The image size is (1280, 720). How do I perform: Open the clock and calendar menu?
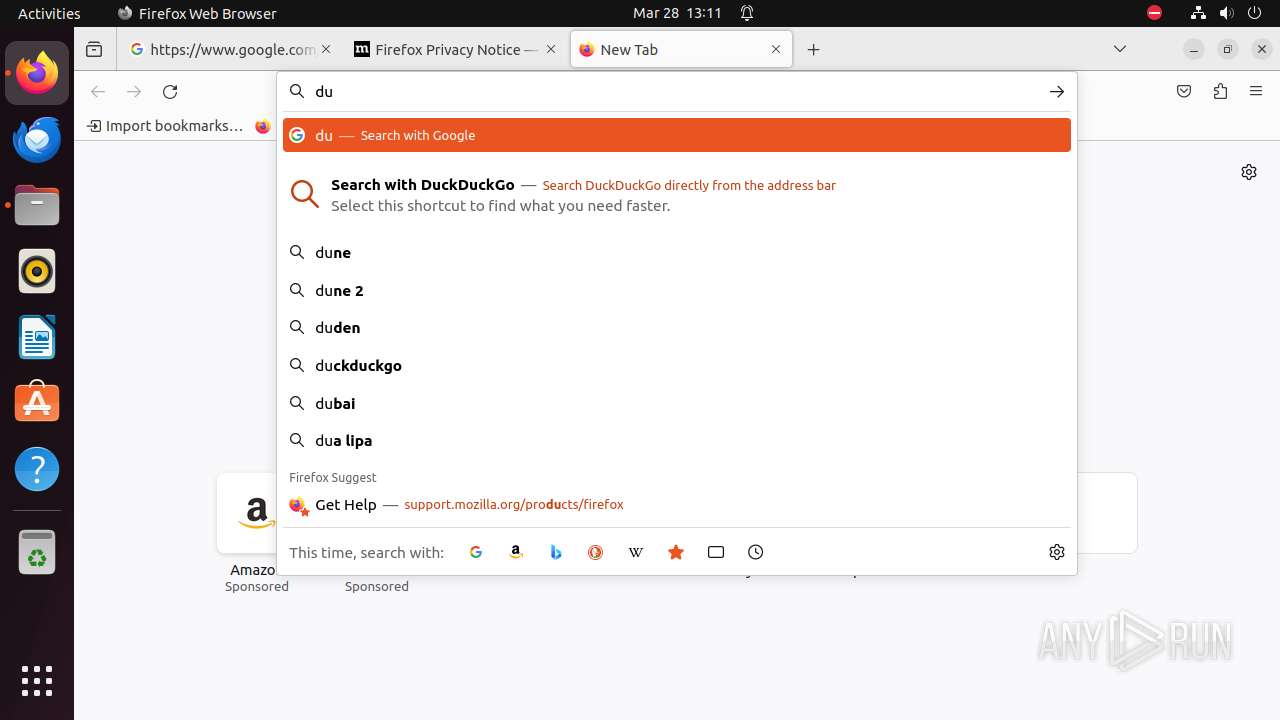[677, 13]
